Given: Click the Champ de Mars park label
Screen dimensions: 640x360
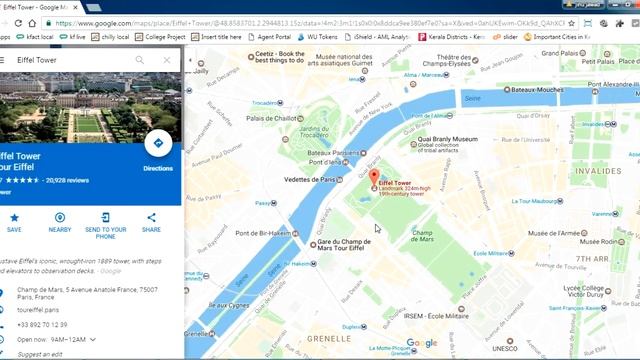Looking at the screenshot, I should point(422,236).
